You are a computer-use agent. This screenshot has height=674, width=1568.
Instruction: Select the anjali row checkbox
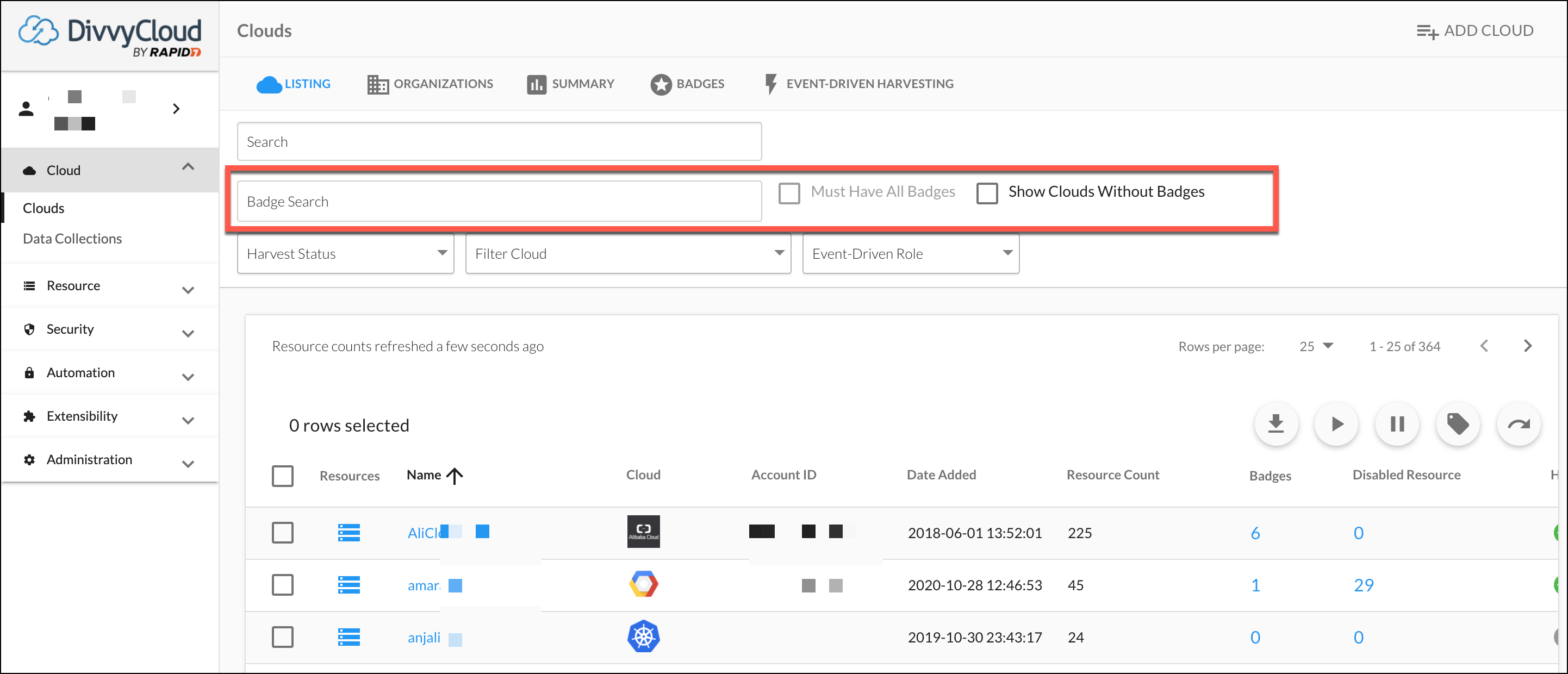click(282, 638)
